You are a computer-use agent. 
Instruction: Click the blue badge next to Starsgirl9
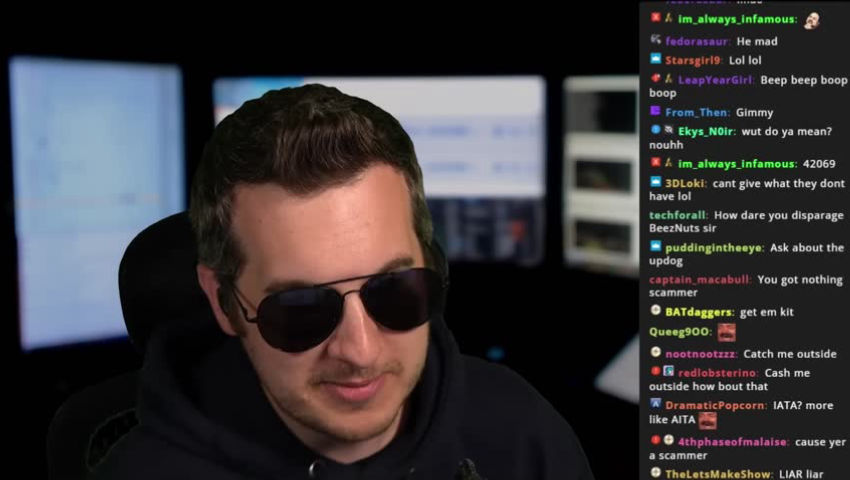655,59
